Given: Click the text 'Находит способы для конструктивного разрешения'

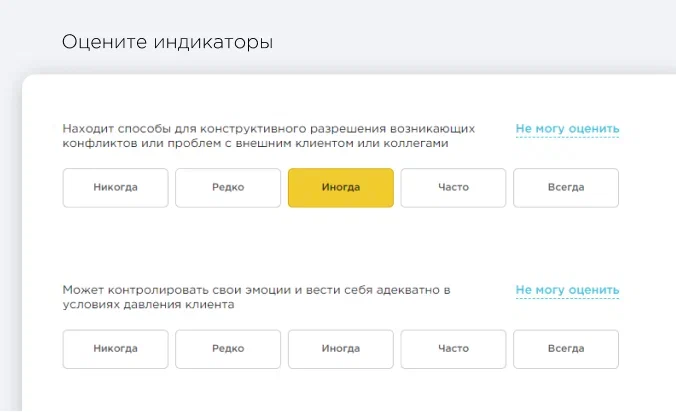Looking at the screenshot, I should [x=224, y=128].
